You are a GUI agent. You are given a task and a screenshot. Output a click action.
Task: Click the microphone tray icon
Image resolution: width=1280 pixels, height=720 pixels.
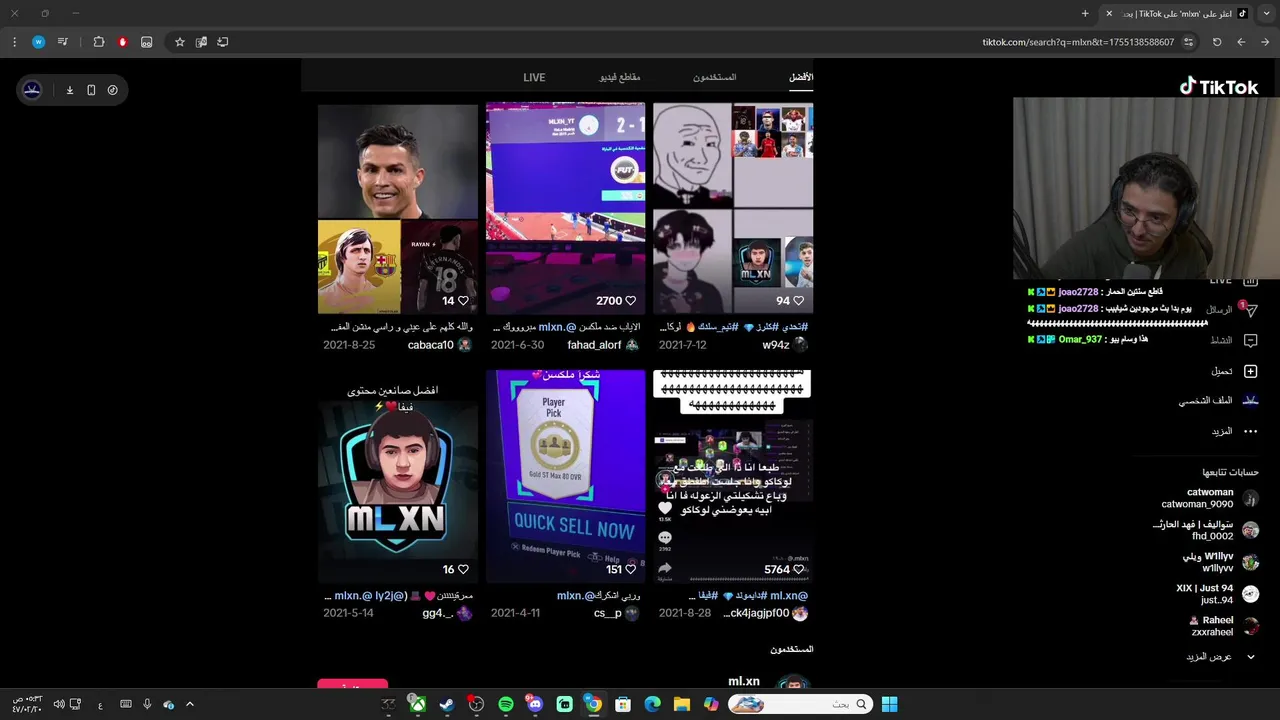pos(147,704)
